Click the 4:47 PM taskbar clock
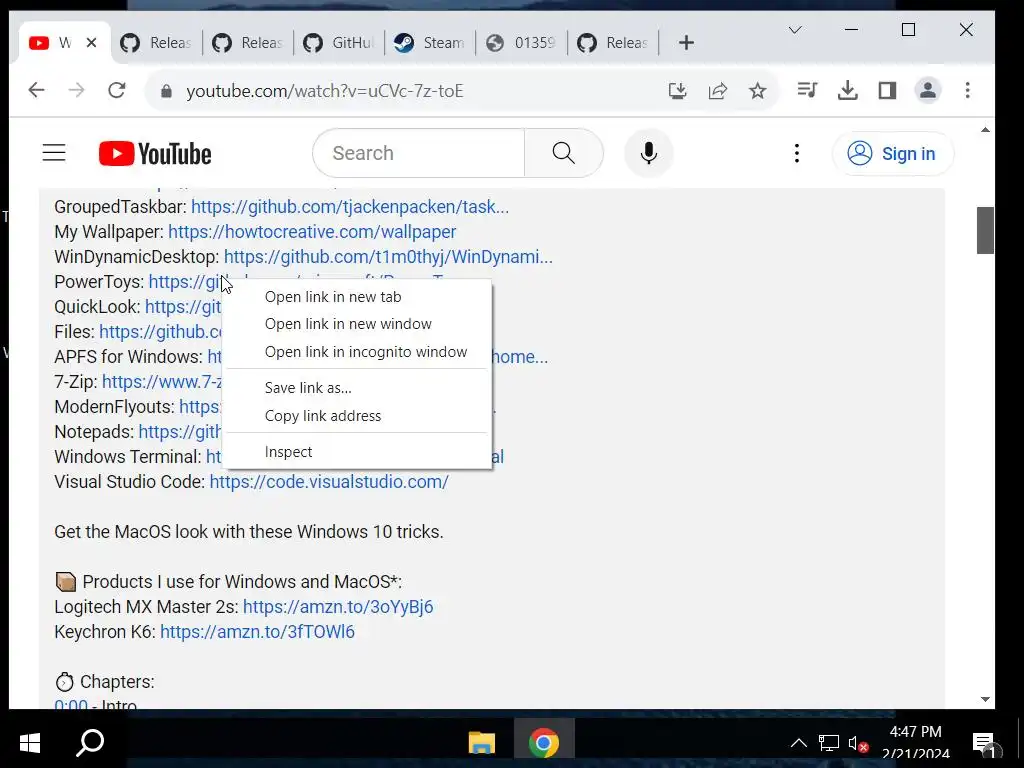Image resolution: width=1024 pixels, height=768 pixels. coord(915,731)
